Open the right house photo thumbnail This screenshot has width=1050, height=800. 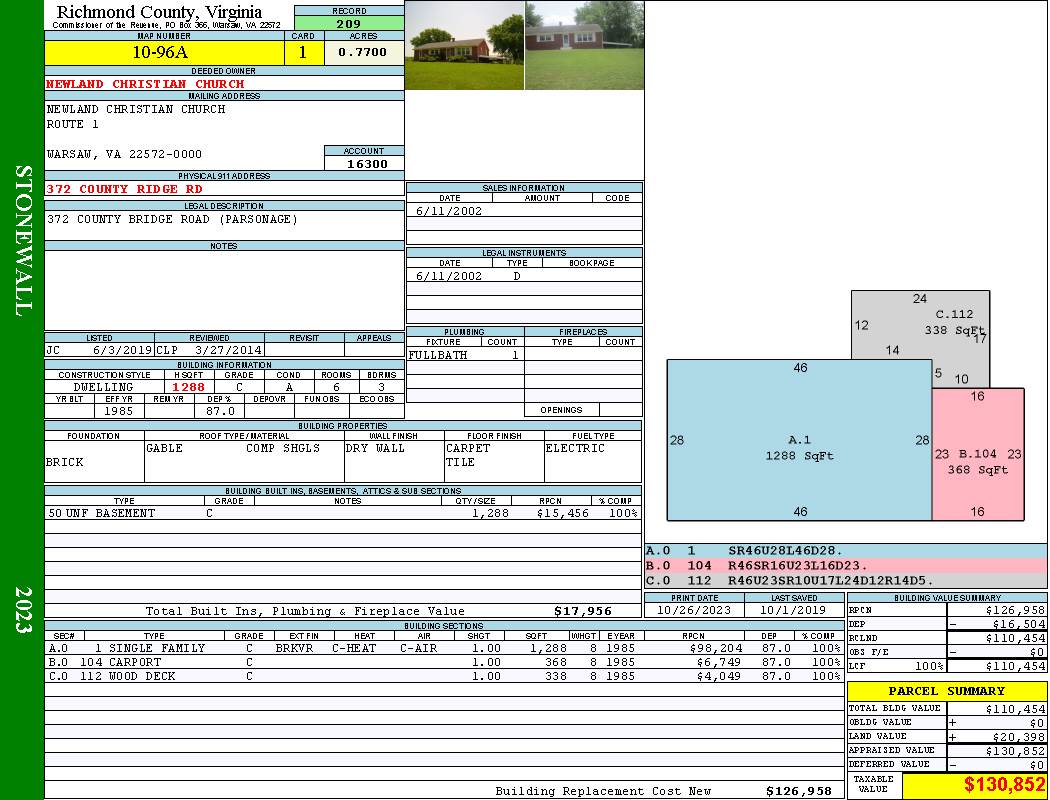pyautogui.click(x=584, y=45)
